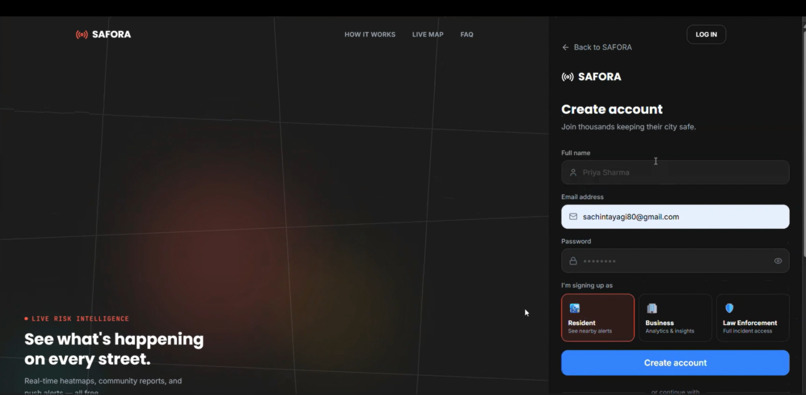Click the Business building icon
806x395 pixels.
(652, 308)
